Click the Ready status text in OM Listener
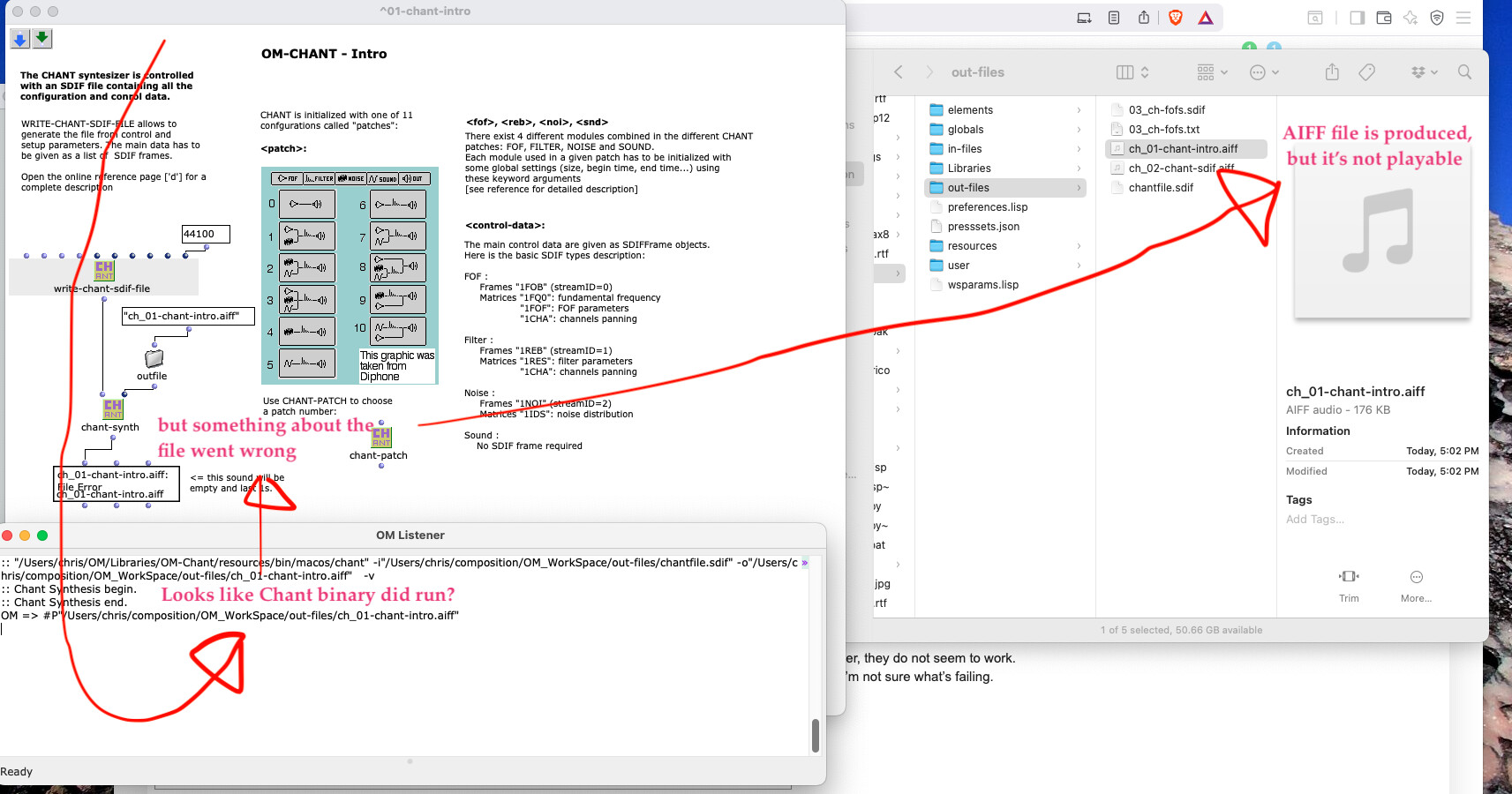Image resolution: width=1512 pixels, height=794 pixels. click(17, 772)
